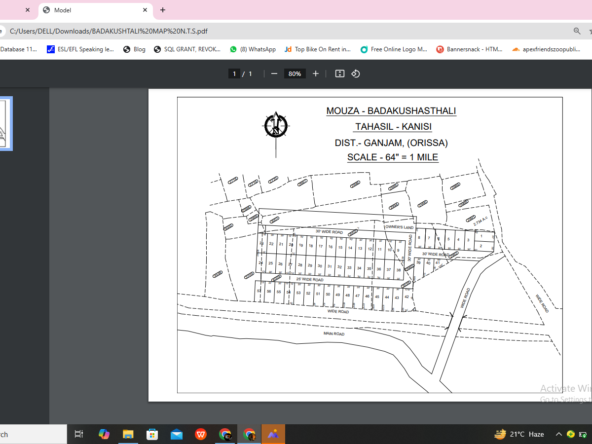Viewport: 592px width, 444px height.
Task: Click the MAIN ROAD label on map
Action: point(334,333)
